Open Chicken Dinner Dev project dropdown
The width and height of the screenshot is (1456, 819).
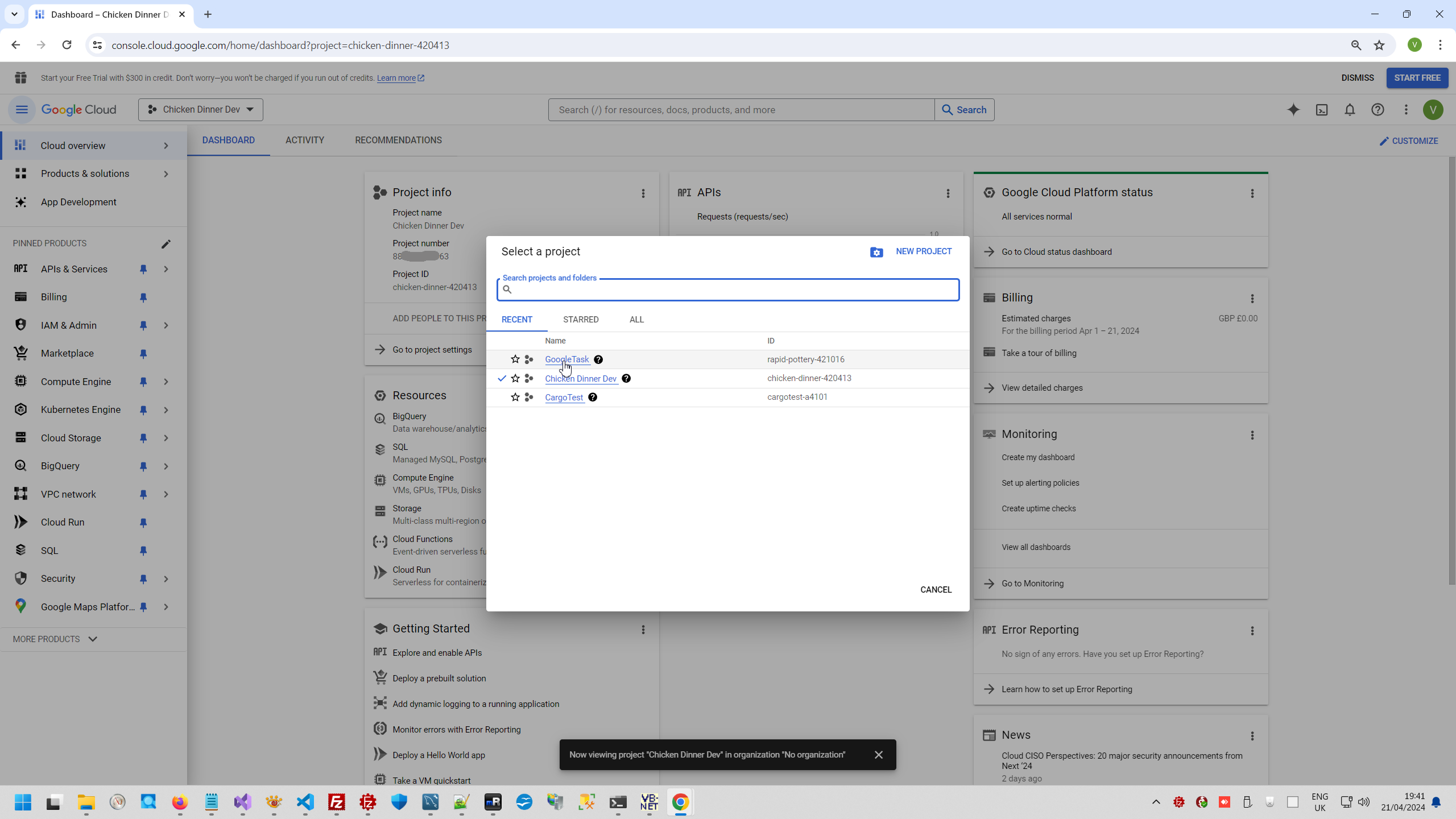(x=200, y=110)
